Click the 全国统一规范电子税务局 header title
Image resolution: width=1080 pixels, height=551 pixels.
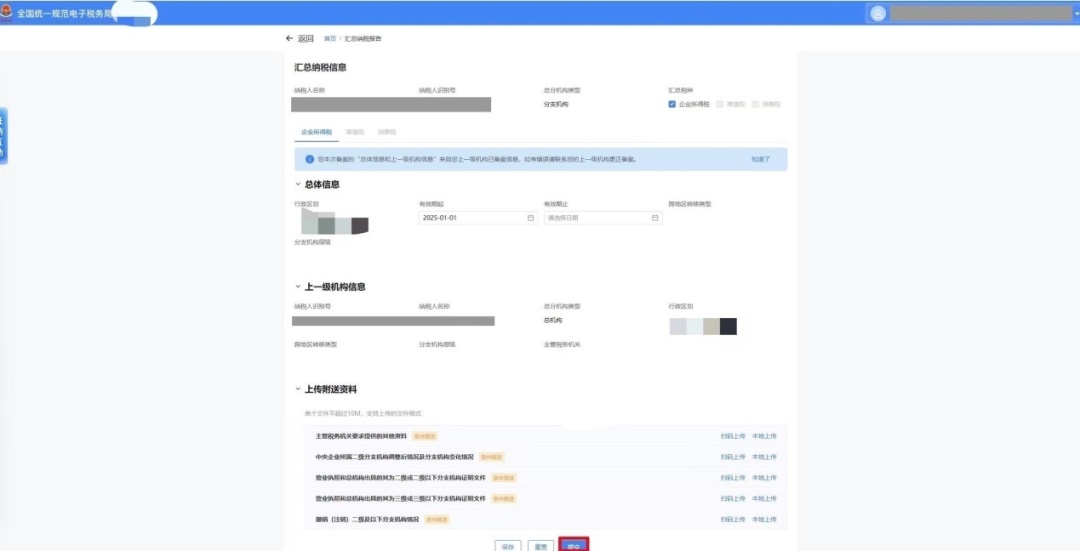tap(64, 14)
